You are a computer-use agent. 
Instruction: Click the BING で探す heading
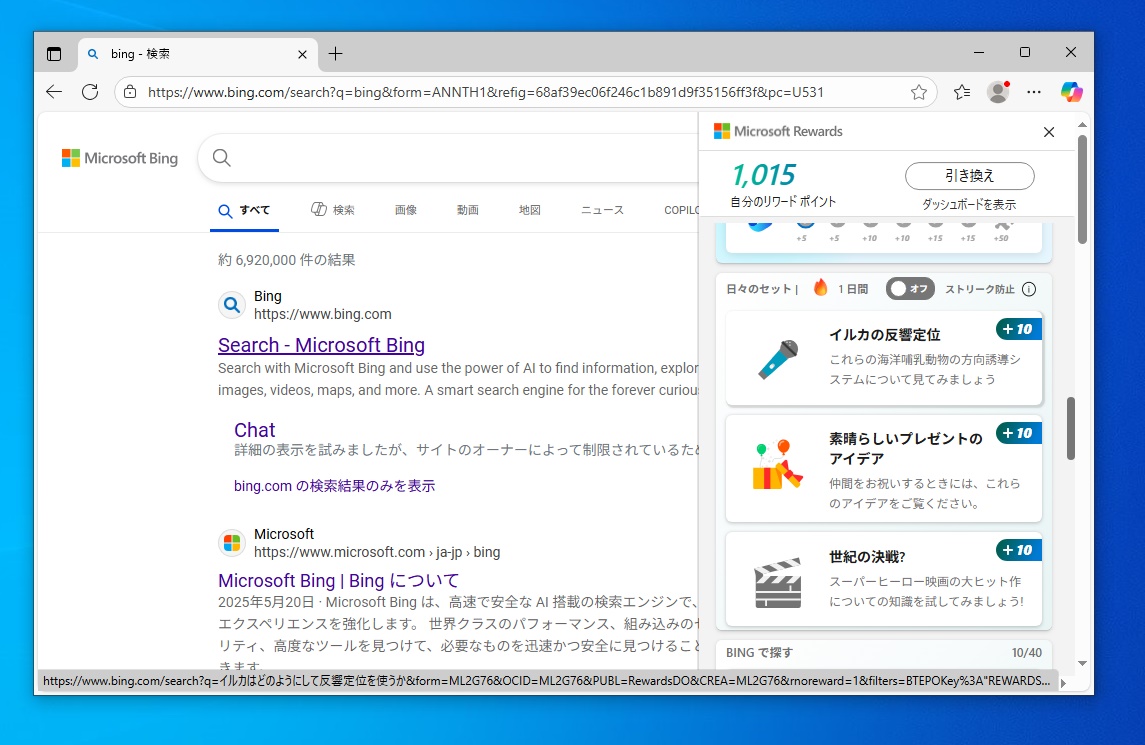(x=759, y=652)
